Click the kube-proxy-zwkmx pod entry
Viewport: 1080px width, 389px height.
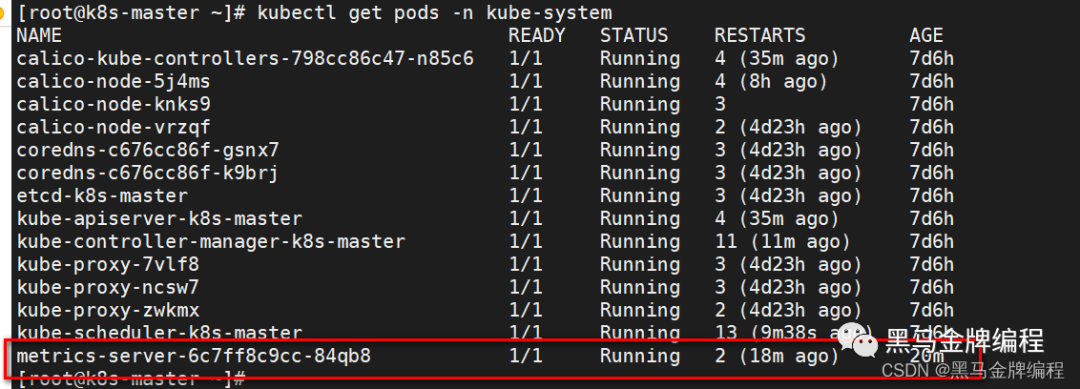click(107, 311)
